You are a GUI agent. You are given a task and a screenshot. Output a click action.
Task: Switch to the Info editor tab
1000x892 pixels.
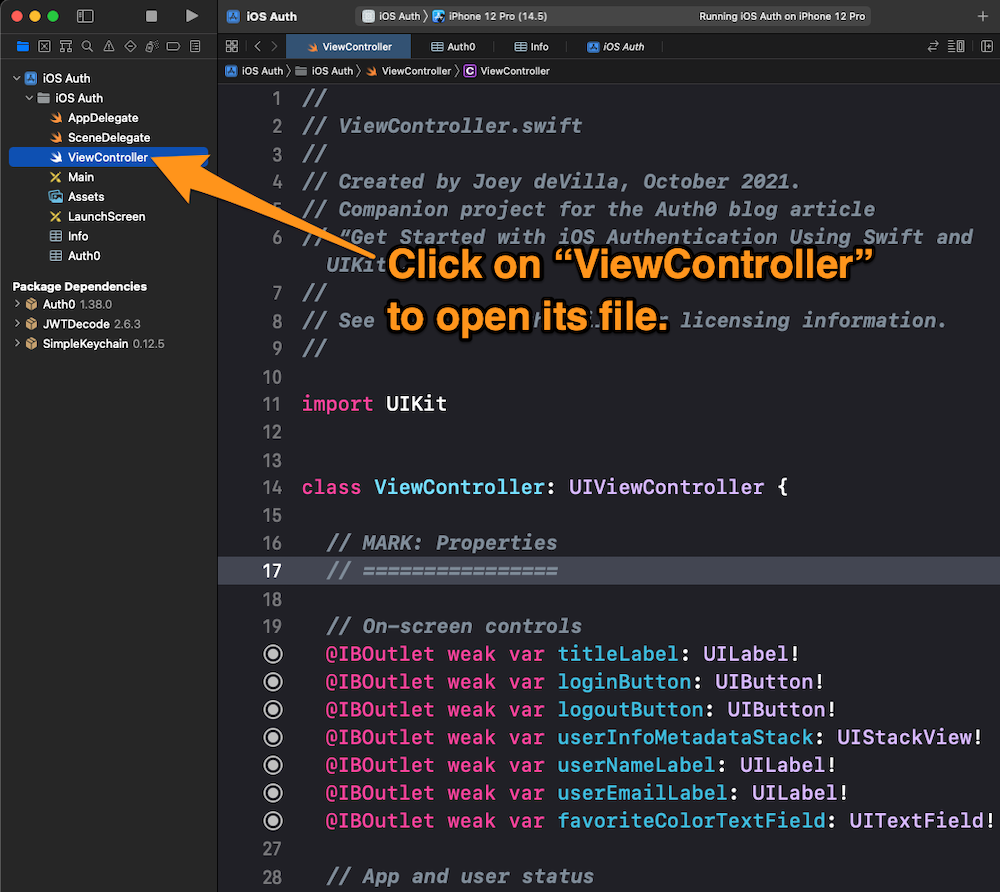click(531, 47)
